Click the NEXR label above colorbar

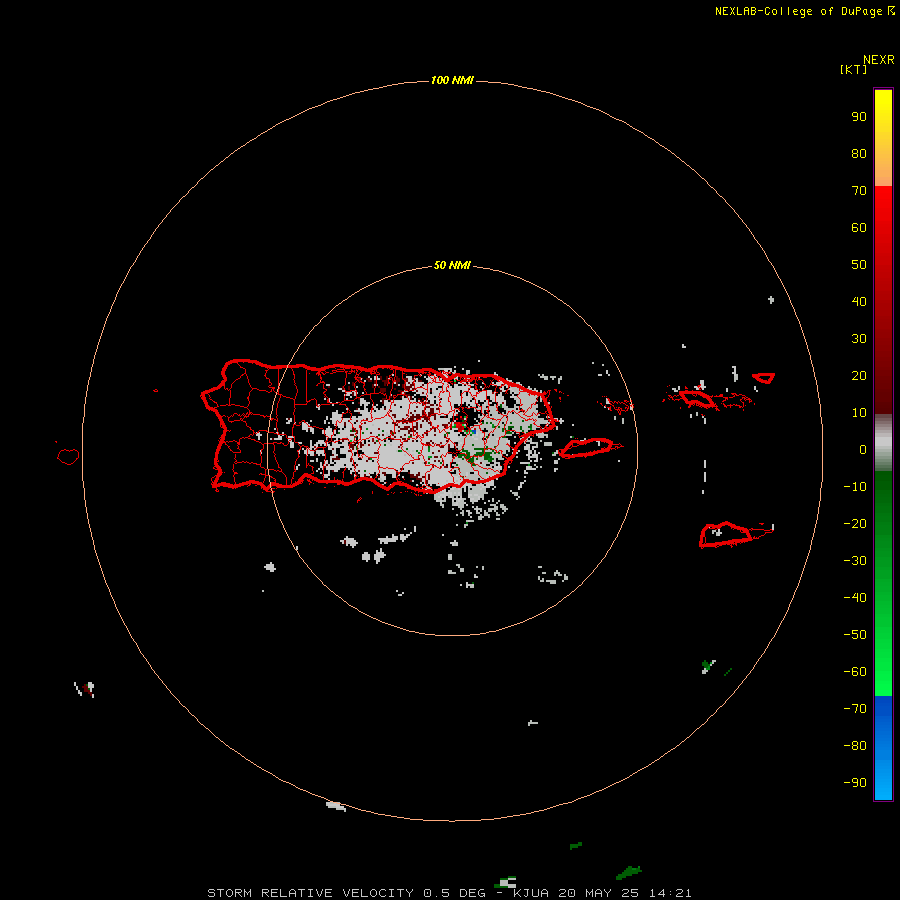(x=878, y=60)
